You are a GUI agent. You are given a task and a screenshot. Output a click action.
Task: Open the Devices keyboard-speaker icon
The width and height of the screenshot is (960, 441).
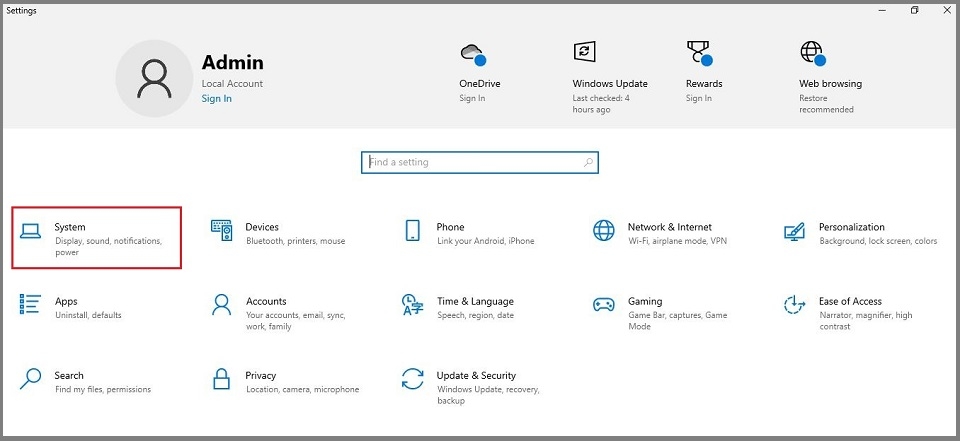[x=222, y=230]
